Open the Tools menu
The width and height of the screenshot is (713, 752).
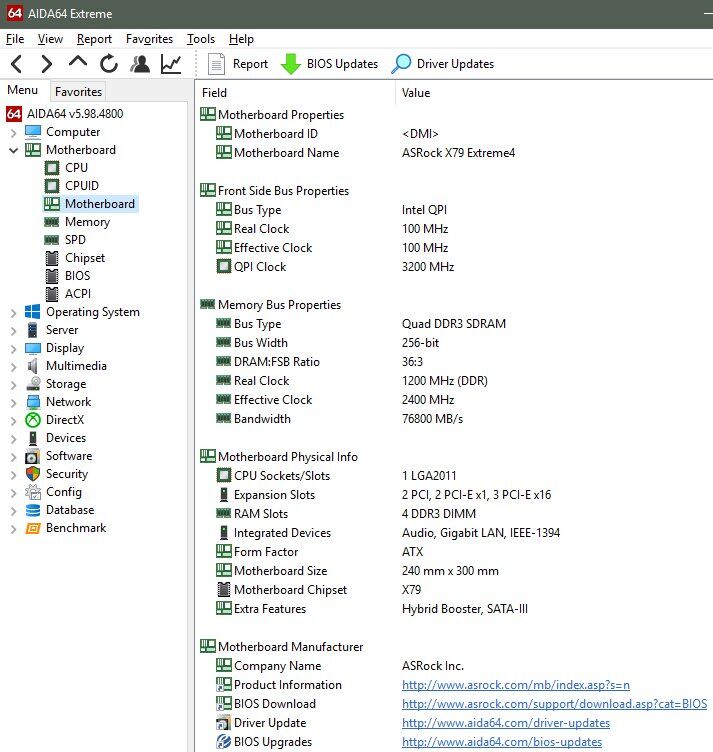click(201, 39)
